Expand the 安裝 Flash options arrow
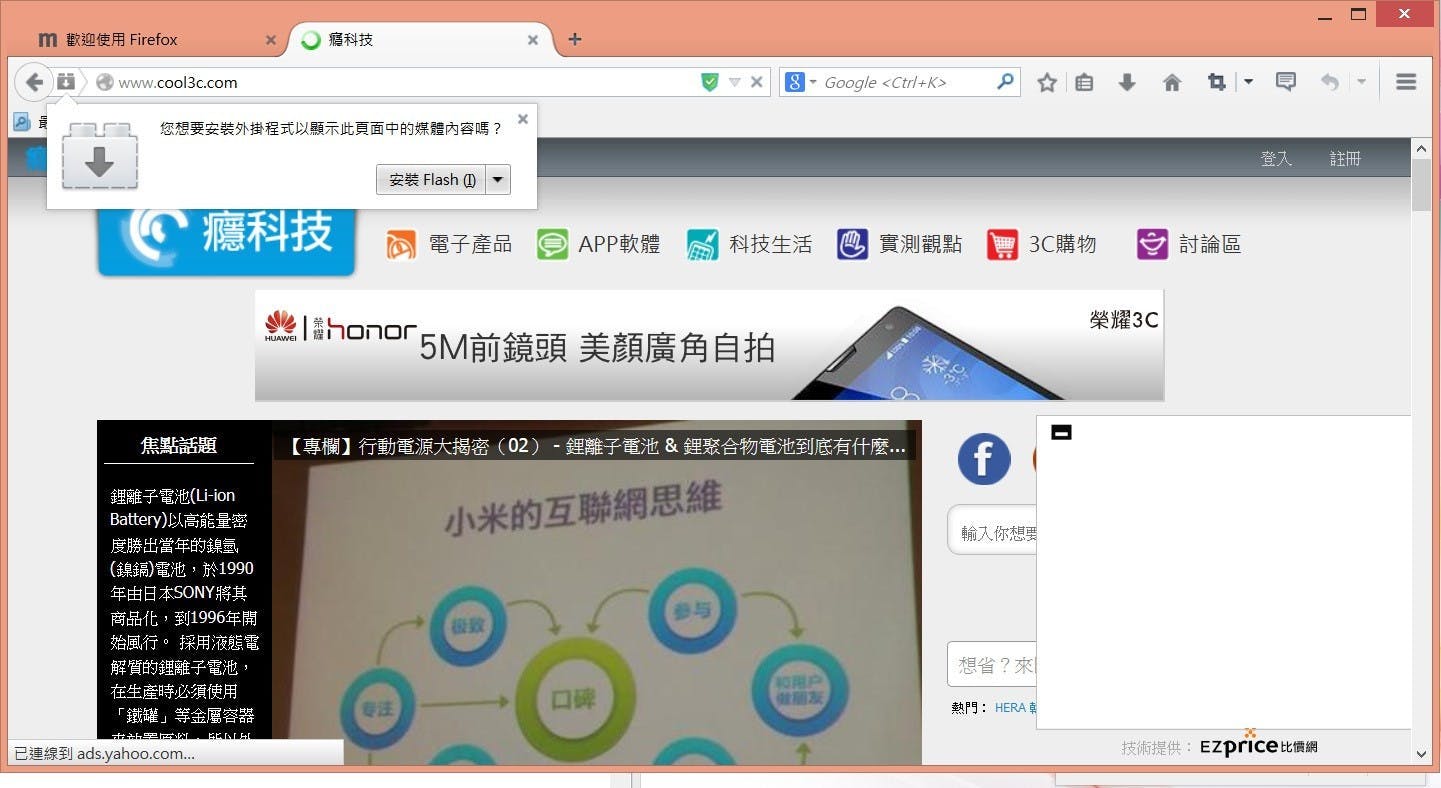The height and width of the screenshot is (788, 1441). (x=498, y=180)
